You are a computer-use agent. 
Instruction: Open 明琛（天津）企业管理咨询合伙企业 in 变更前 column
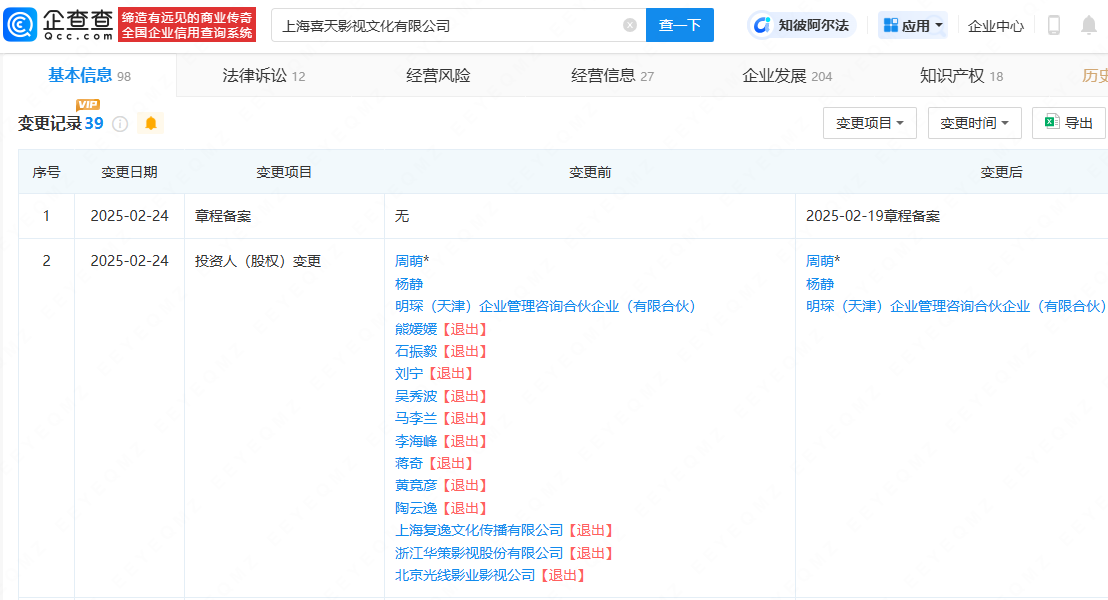(545, 306)
